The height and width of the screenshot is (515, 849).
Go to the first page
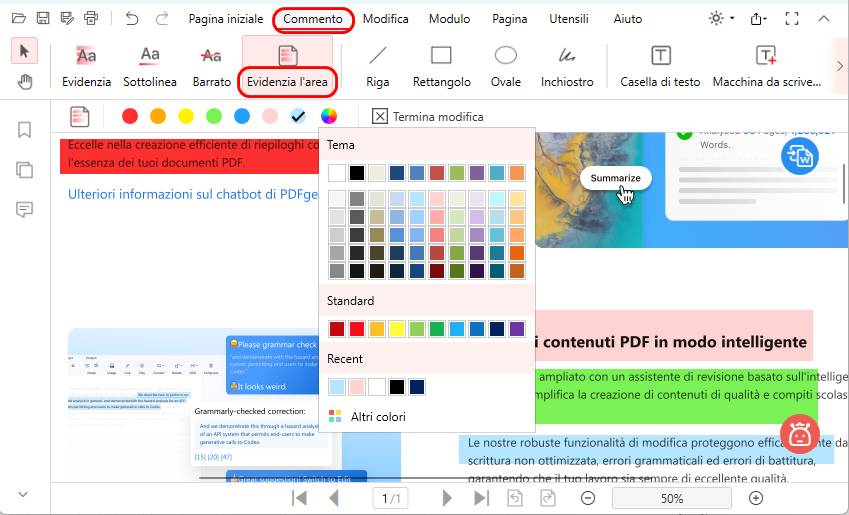(x=299, y=498)
